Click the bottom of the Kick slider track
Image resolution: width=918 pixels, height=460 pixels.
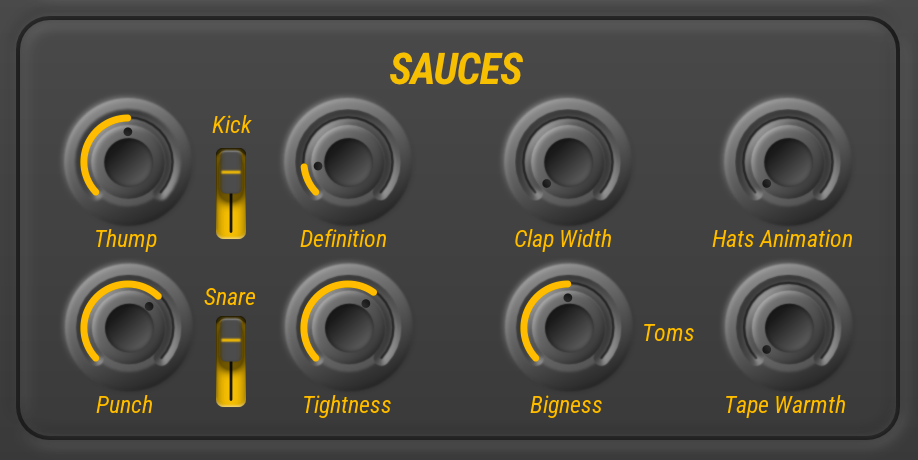231,231
